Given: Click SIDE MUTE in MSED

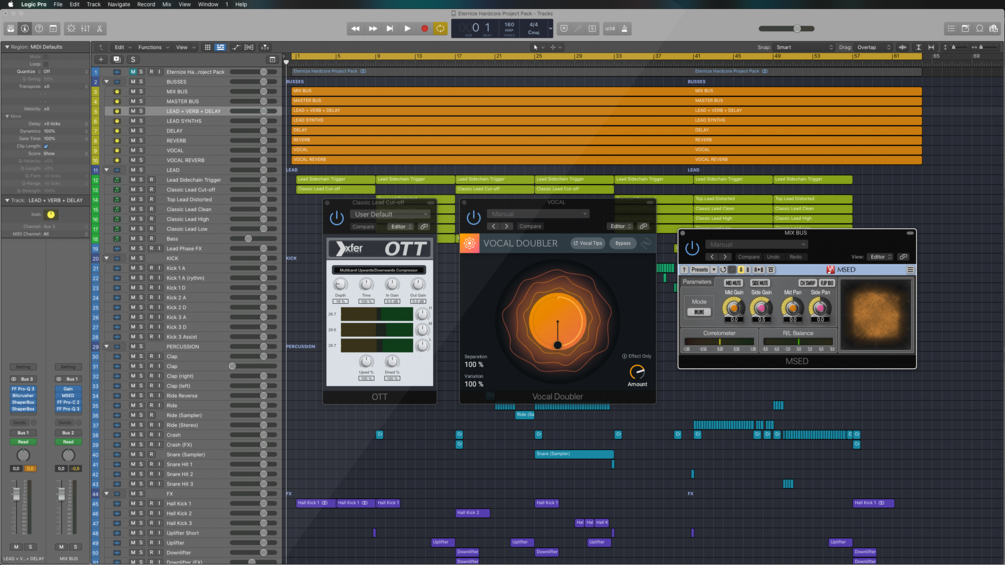Looking at the screenshot, I should coord(760,283).
